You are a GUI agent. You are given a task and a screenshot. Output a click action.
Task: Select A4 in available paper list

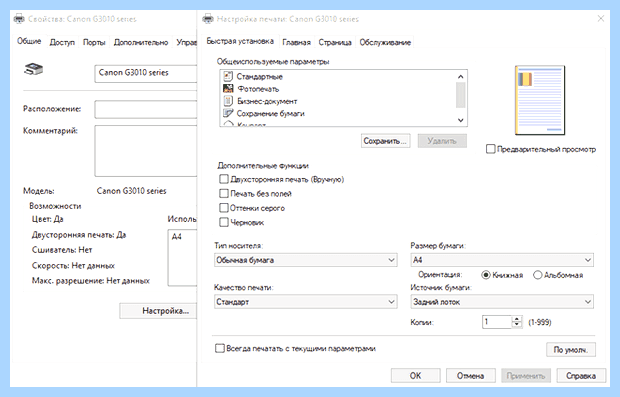click(x=177, y=236)
